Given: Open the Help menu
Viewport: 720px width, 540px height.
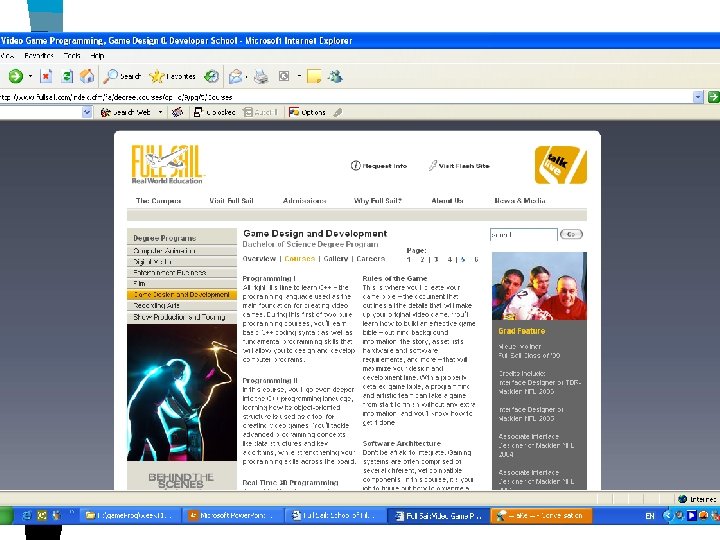Looking at the screenshot, I should click(x=97, y=56).
